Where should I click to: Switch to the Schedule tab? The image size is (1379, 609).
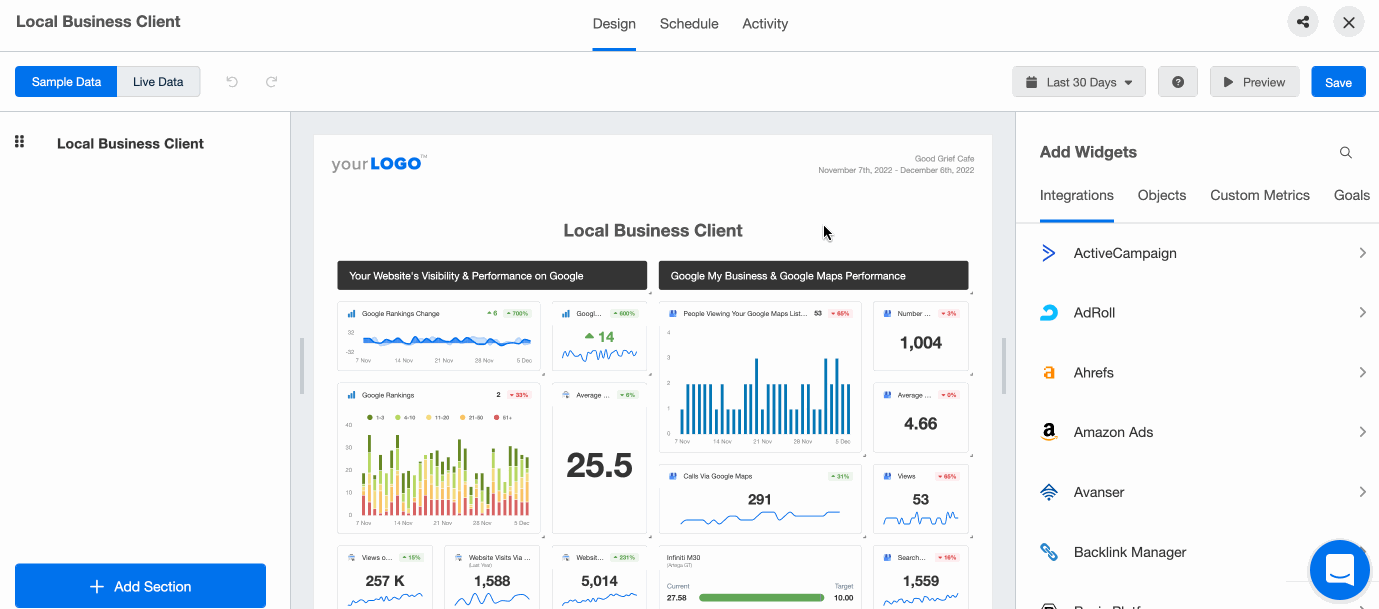click(x=688, y=23)
